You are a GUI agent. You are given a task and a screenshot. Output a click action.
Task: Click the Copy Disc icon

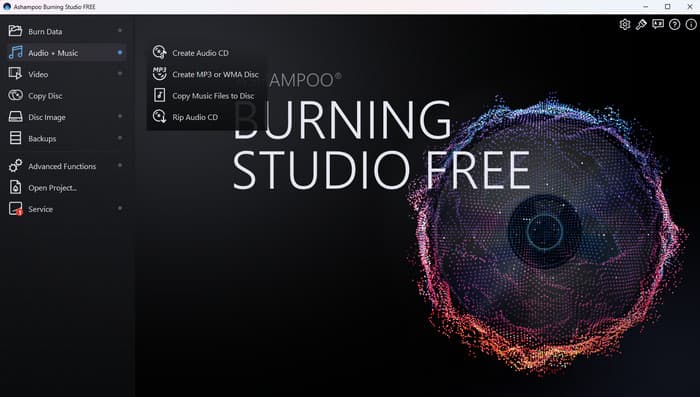click(15, 95)
